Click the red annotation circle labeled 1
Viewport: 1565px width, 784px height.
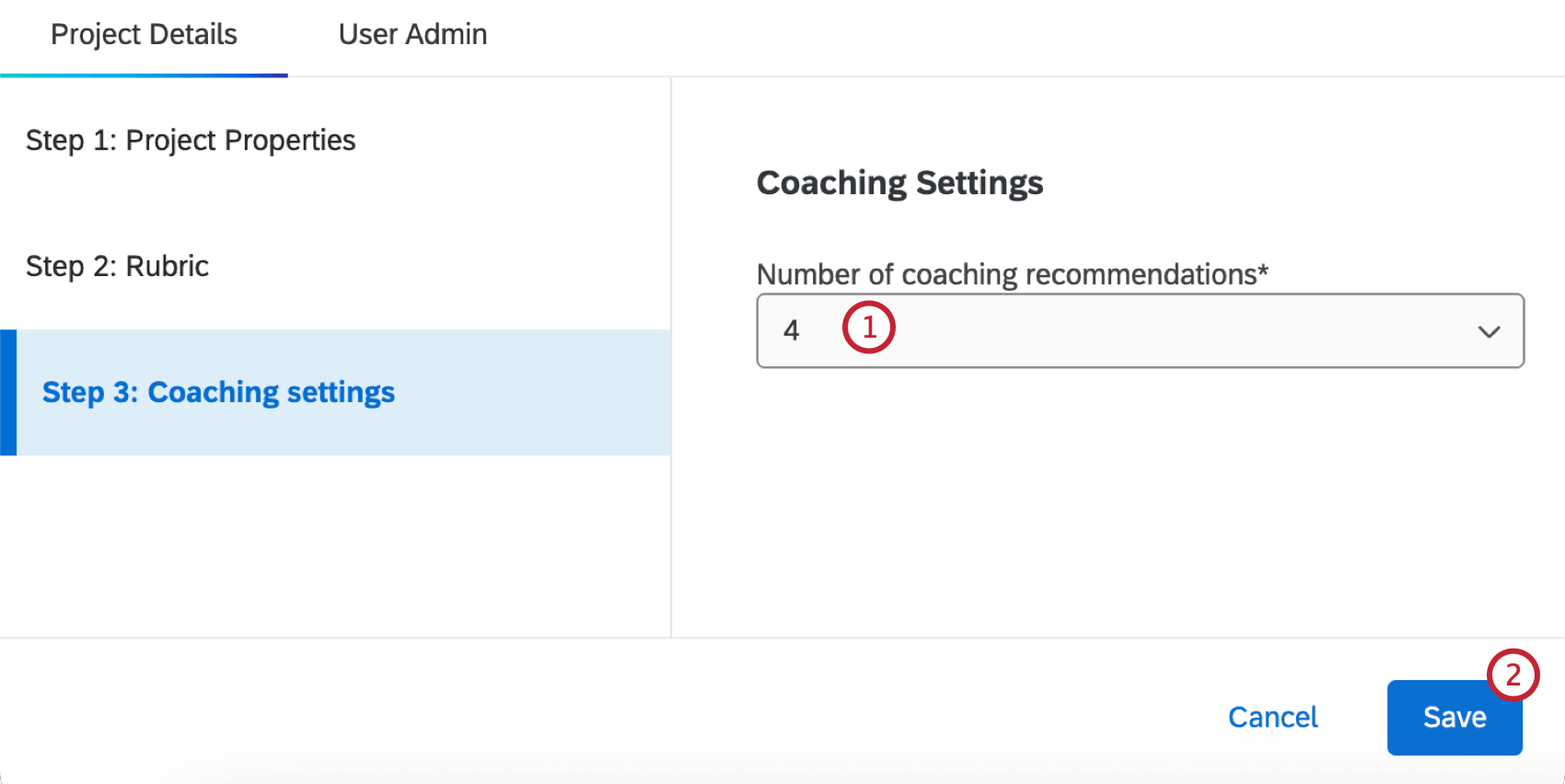tap(869, 327)
